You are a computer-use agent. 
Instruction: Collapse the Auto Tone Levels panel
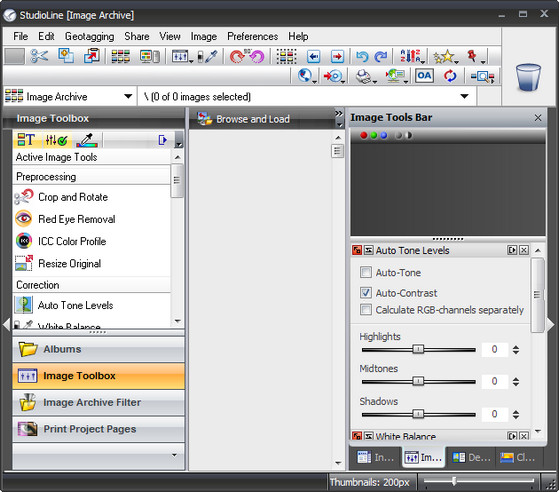[x=369, y=250]
